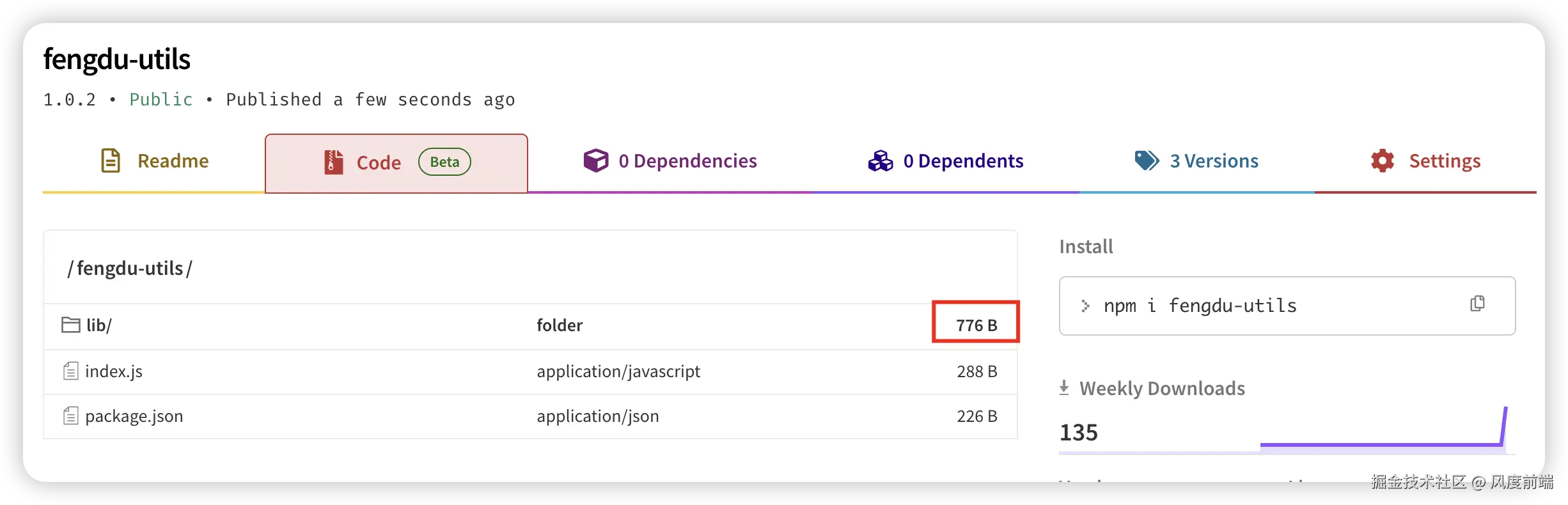Open the index.js file
1568x505 pixels.
(x=114, y=371)
